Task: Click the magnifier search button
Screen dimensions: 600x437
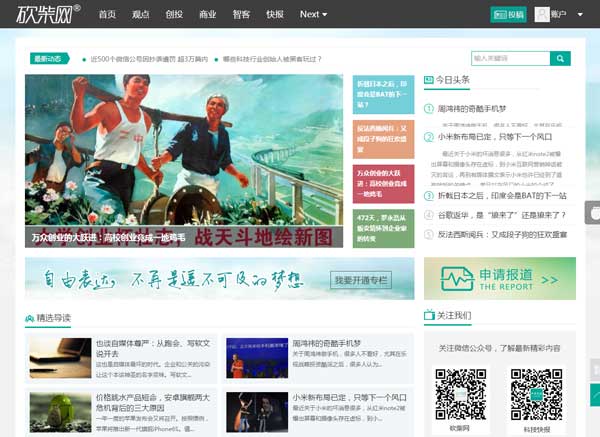Action: (560, 59)
